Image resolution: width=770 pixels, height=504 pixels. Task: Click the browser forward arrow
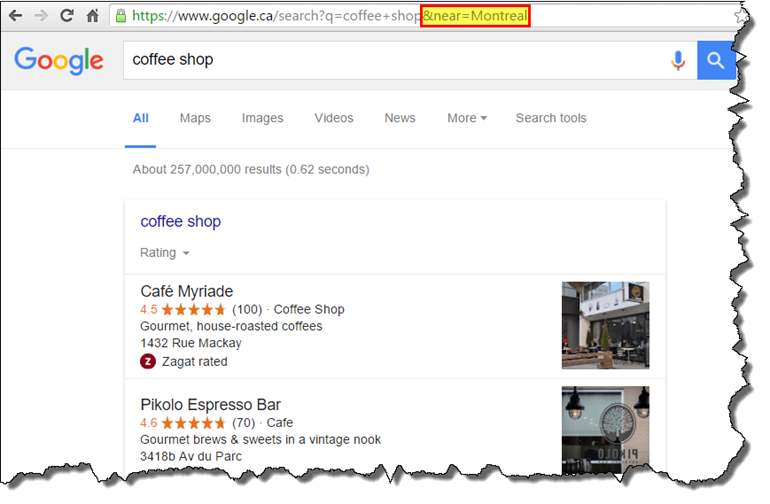[41, 16]
